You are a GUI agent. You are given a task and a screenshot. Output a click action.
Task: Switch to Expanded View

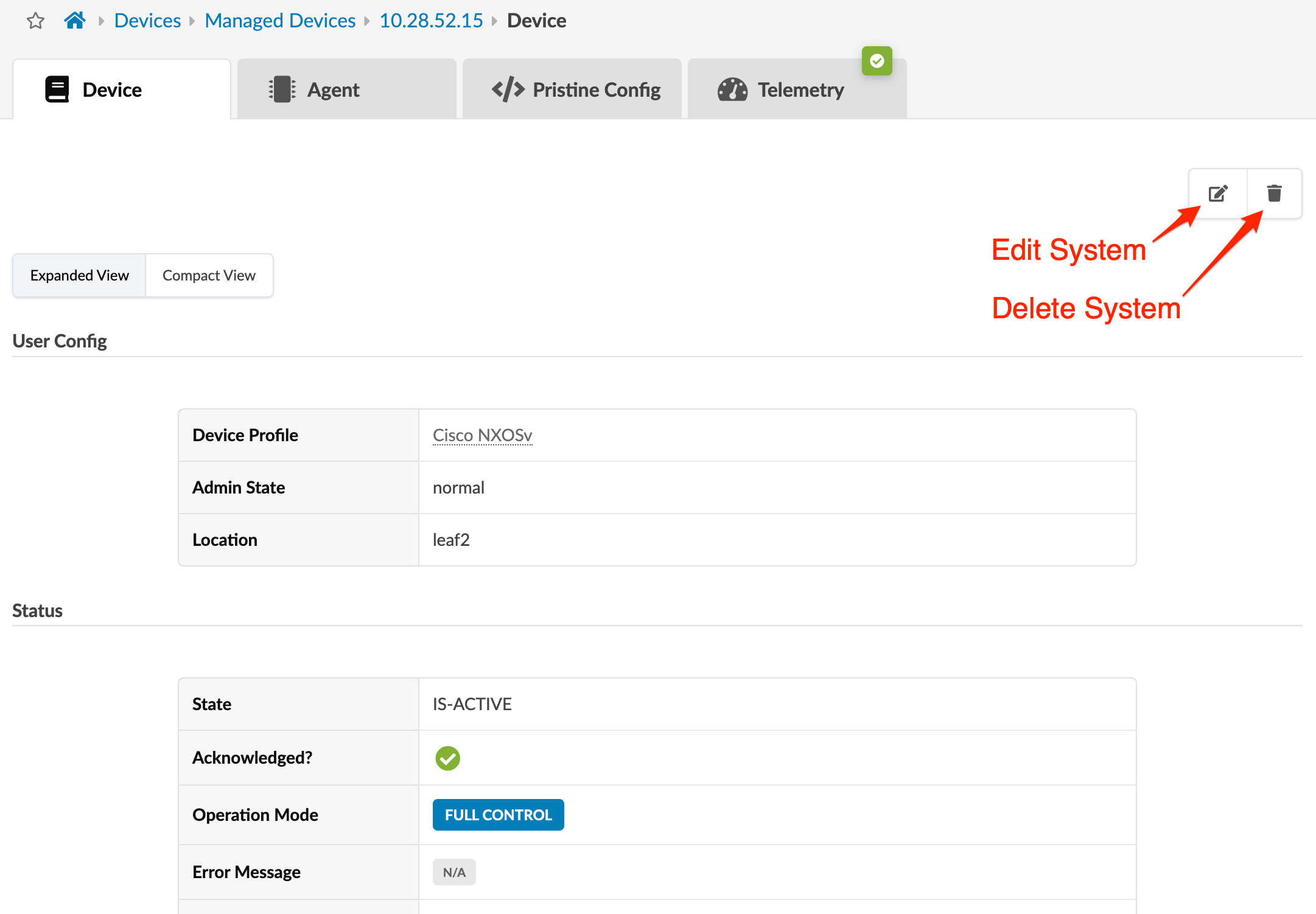tap(79, 276)
